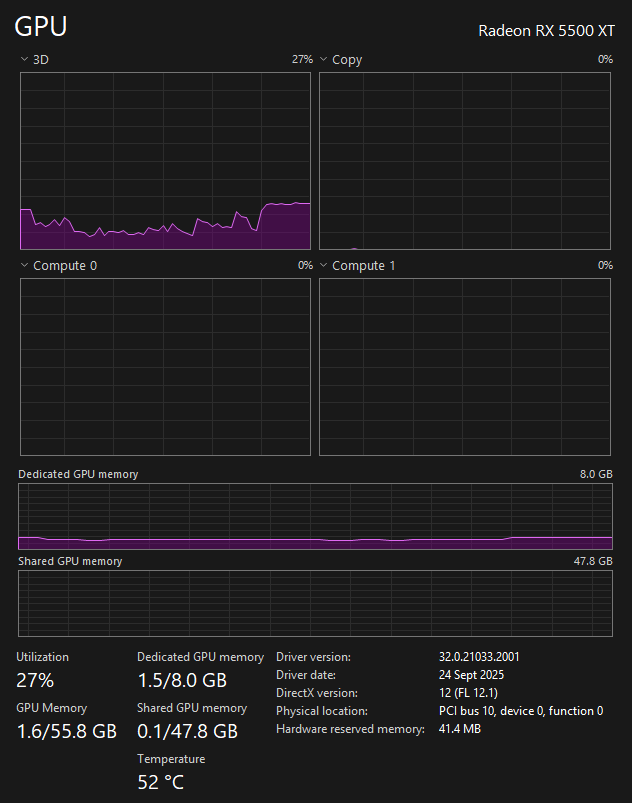Click the 52 °C temperature value
632x803 pixels.
(x=160, y=782)
